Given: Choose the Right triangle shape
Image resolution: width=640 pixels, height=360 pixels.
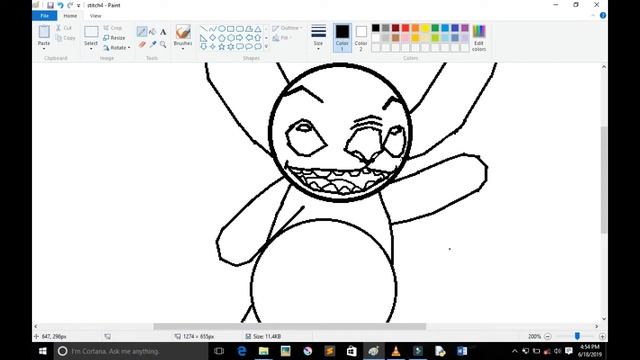Looking at the screenshot, I should tap(204, 38).
